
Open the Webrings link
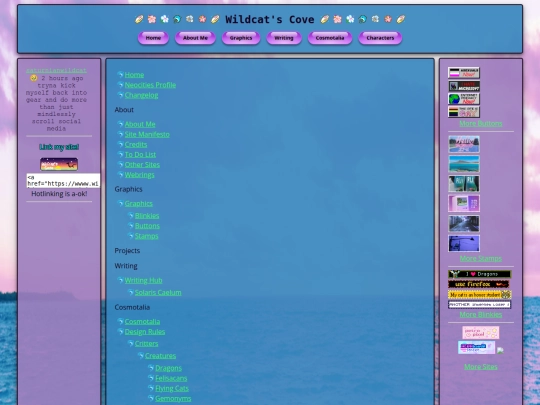139,175
